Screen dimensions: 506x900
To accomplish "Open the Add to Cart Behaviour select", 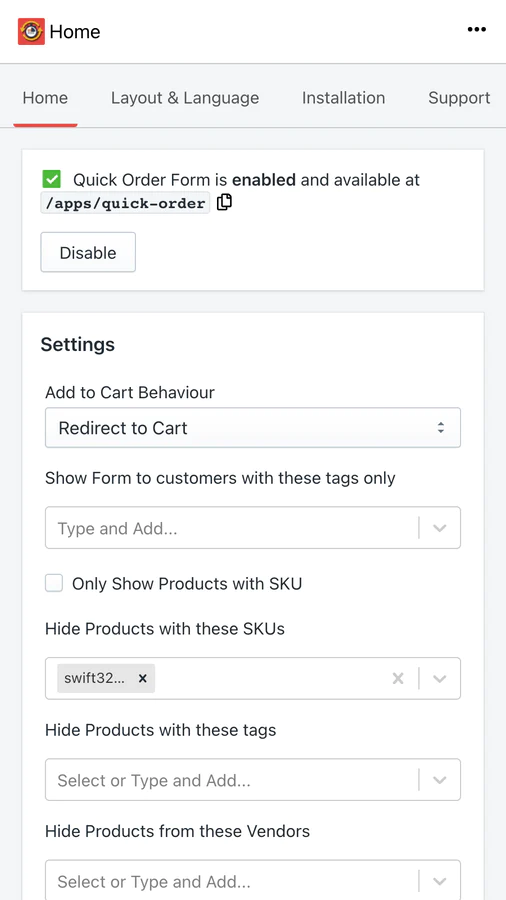I will coord(253,428).
